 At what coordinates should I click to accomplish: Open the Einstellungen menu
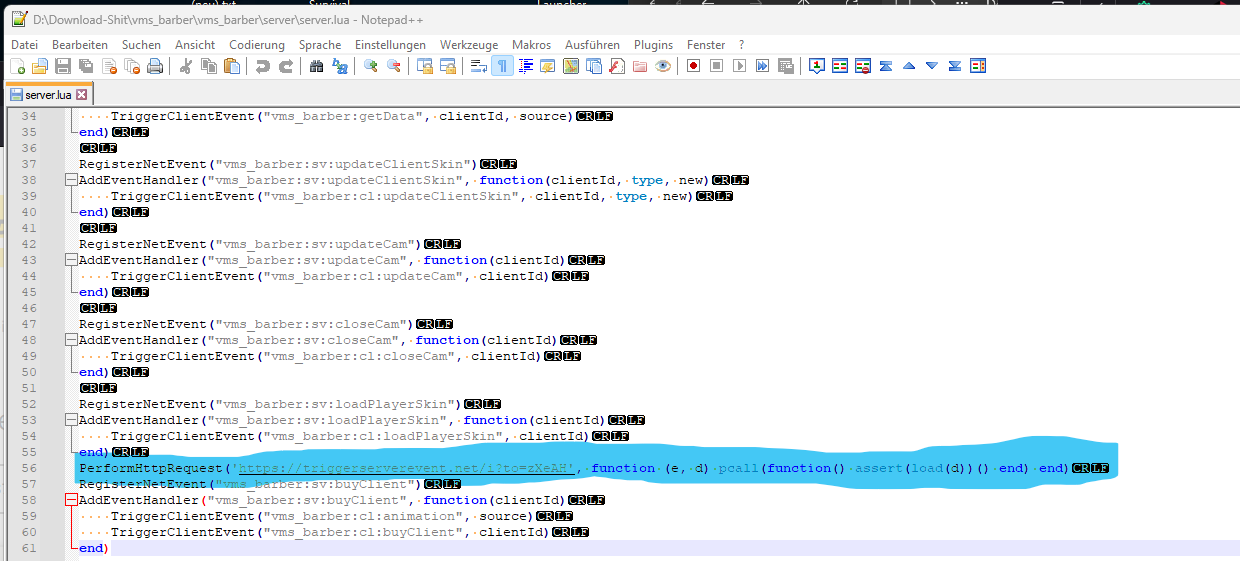pyautogui.click(x=390, y=45)
